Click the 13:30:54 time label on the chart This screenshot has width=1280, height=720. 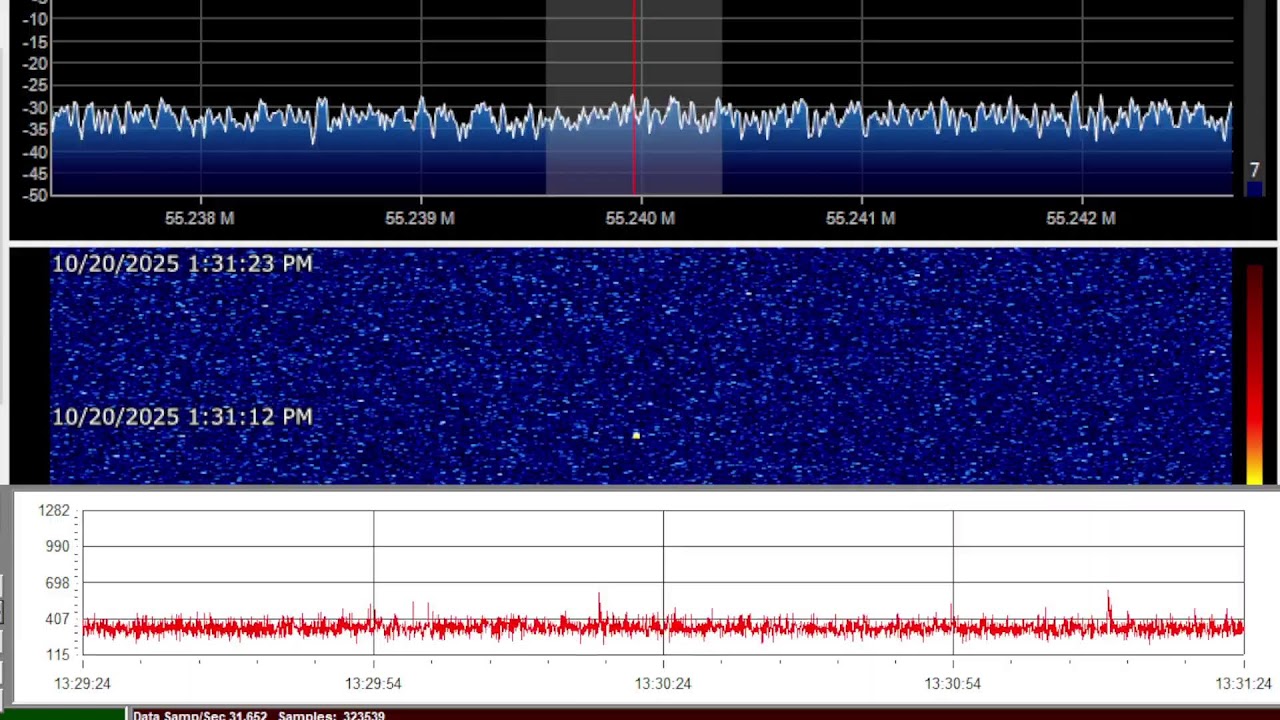point(953,684)
